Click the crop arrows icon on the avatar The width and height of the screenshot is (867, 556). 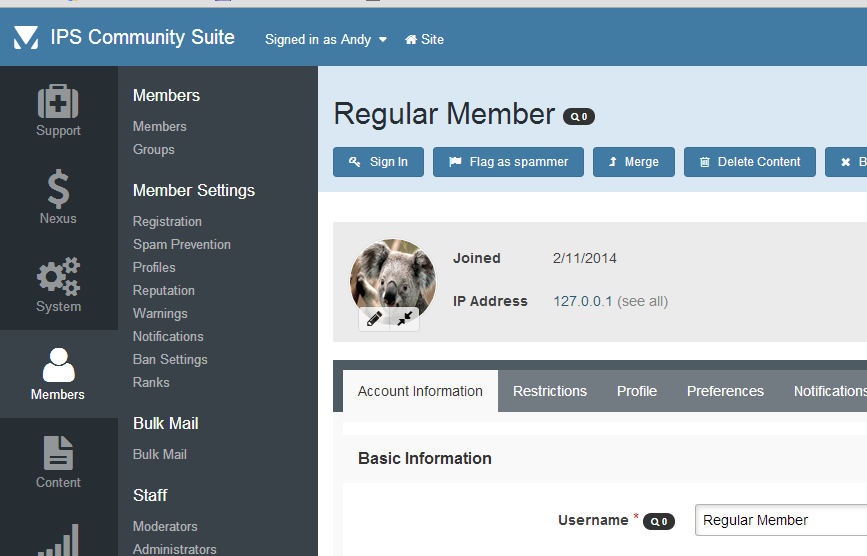click(405, 319)
